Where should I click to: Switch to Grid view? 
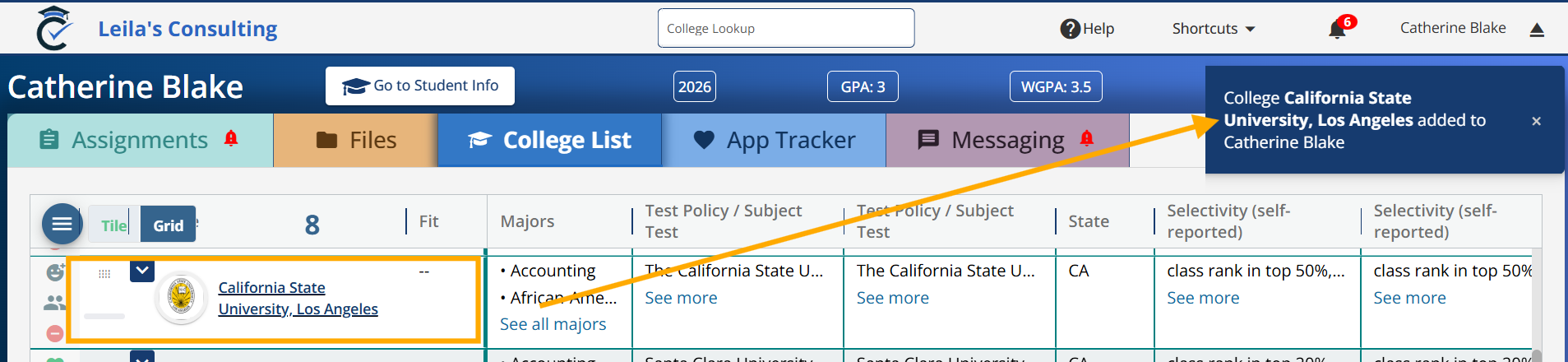[168, 225]
